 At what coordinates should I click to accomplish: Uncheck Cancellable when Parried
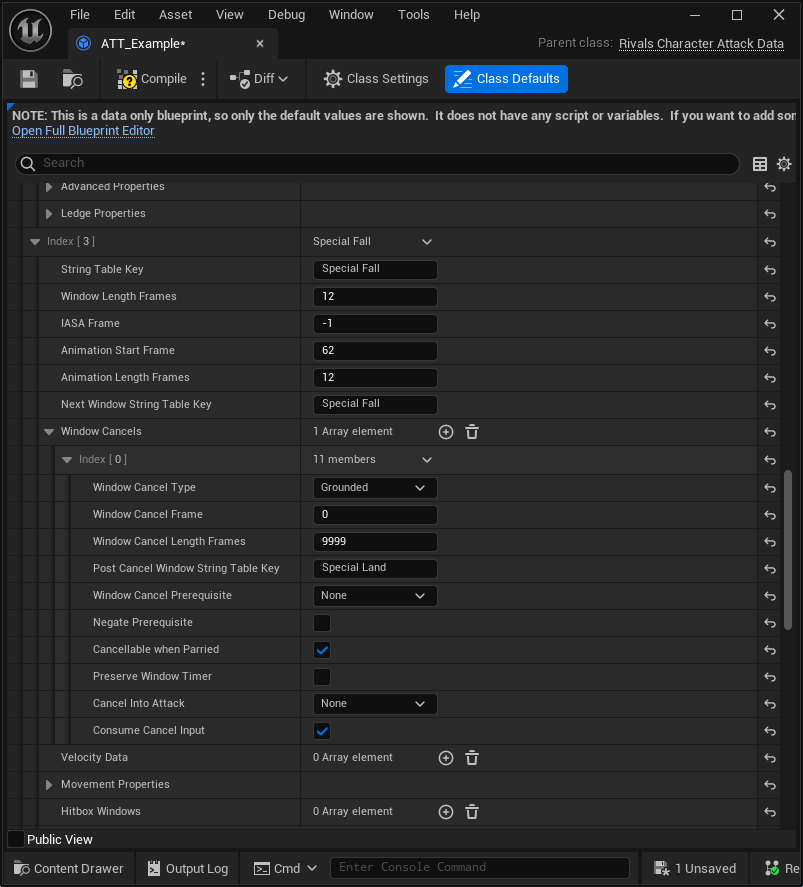click(x=322, y=650)
